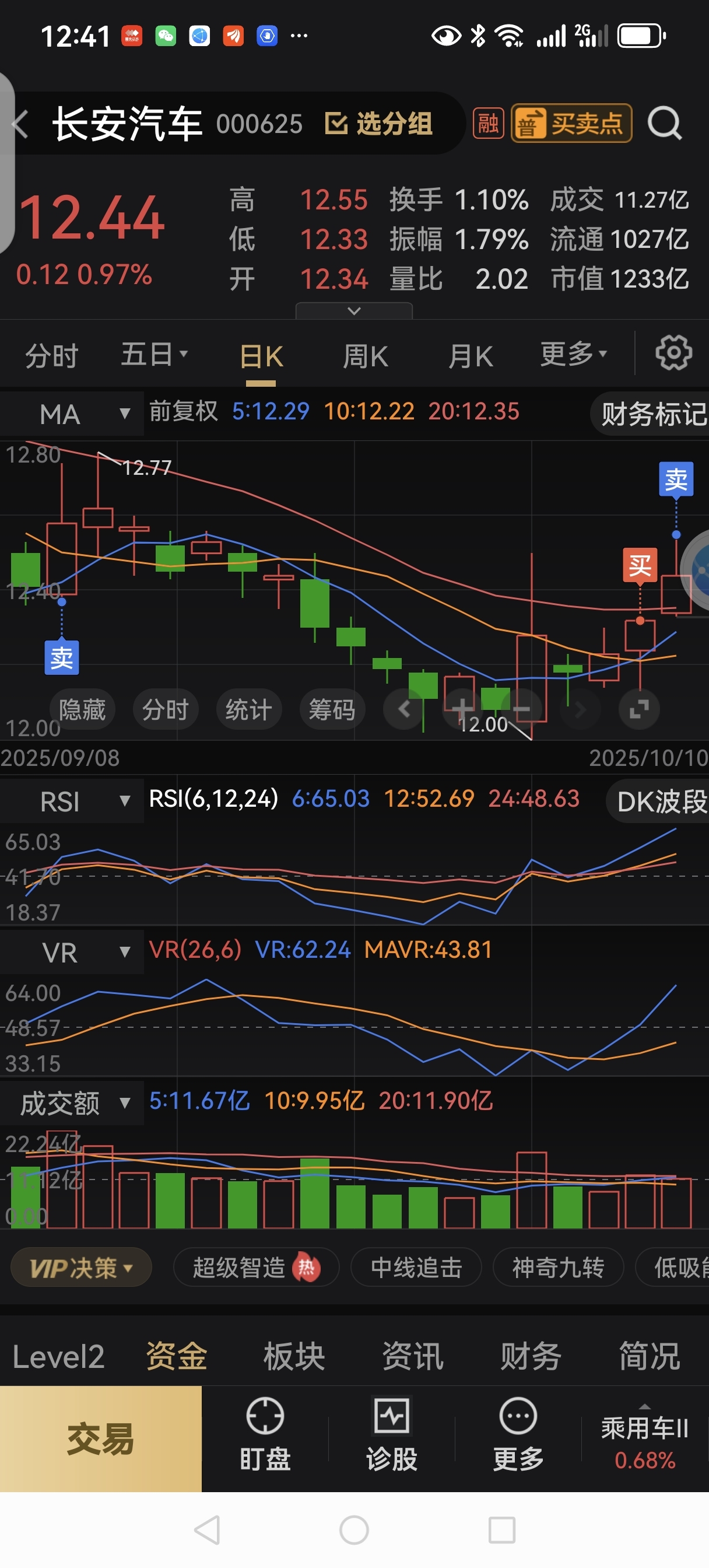This screenshot has height=1568, width=709.
Task: Shift chart left with previous arrow
Action: click(403, 709)
